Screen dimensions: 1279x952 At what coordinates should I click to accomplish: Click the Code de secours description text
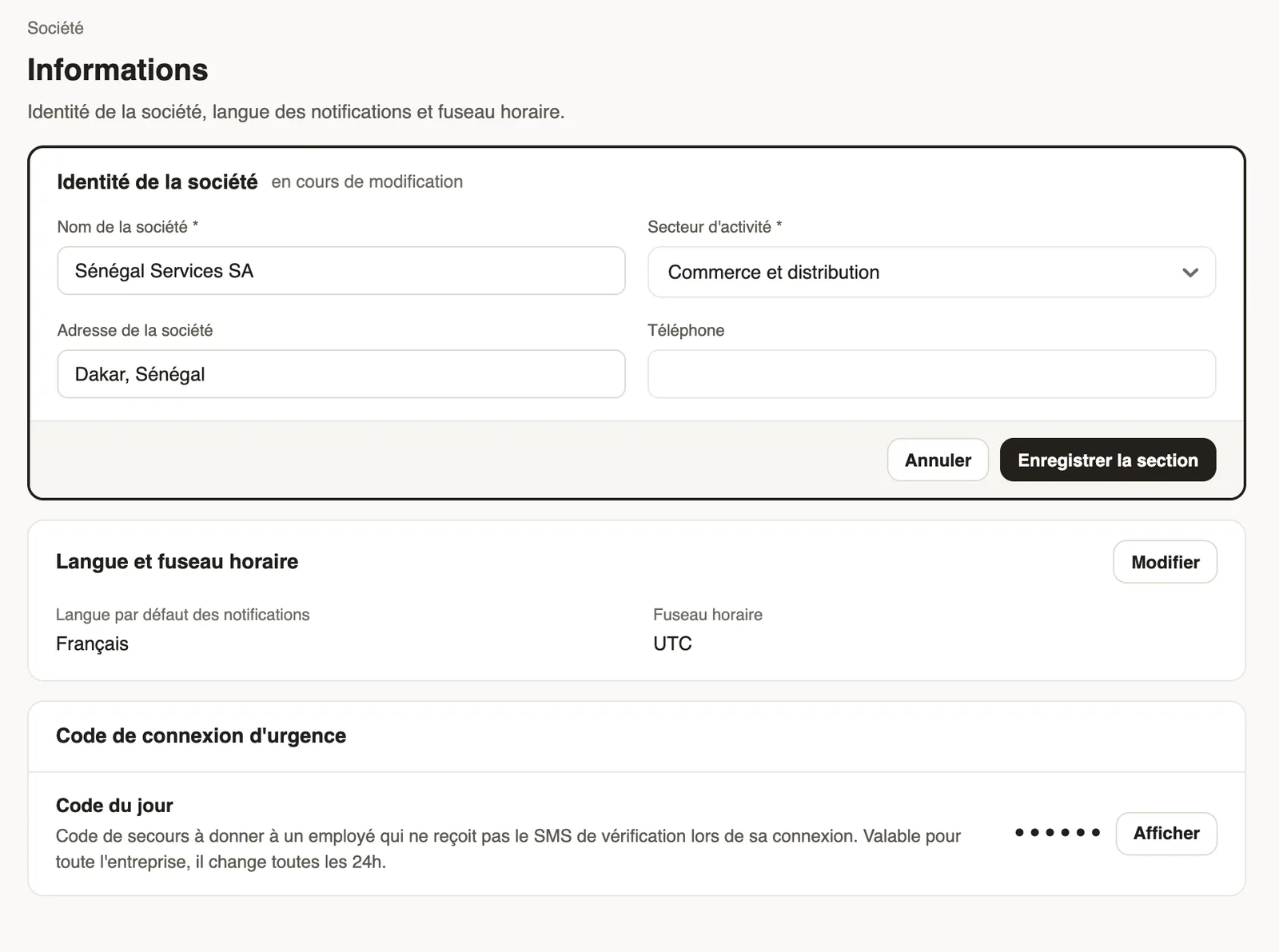(508, 849)
